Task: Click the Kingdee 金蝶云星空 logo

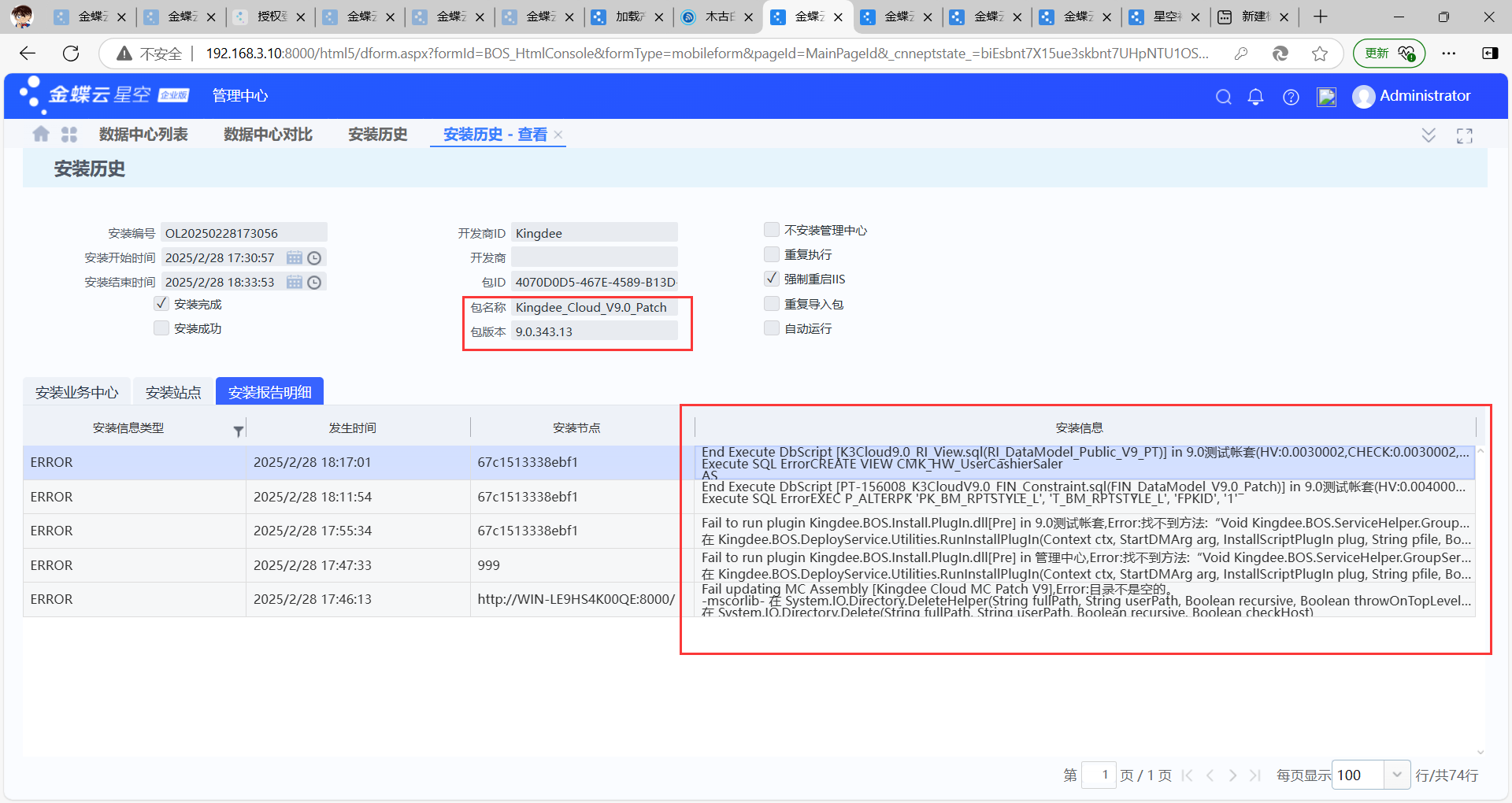Action: [105, 95]
